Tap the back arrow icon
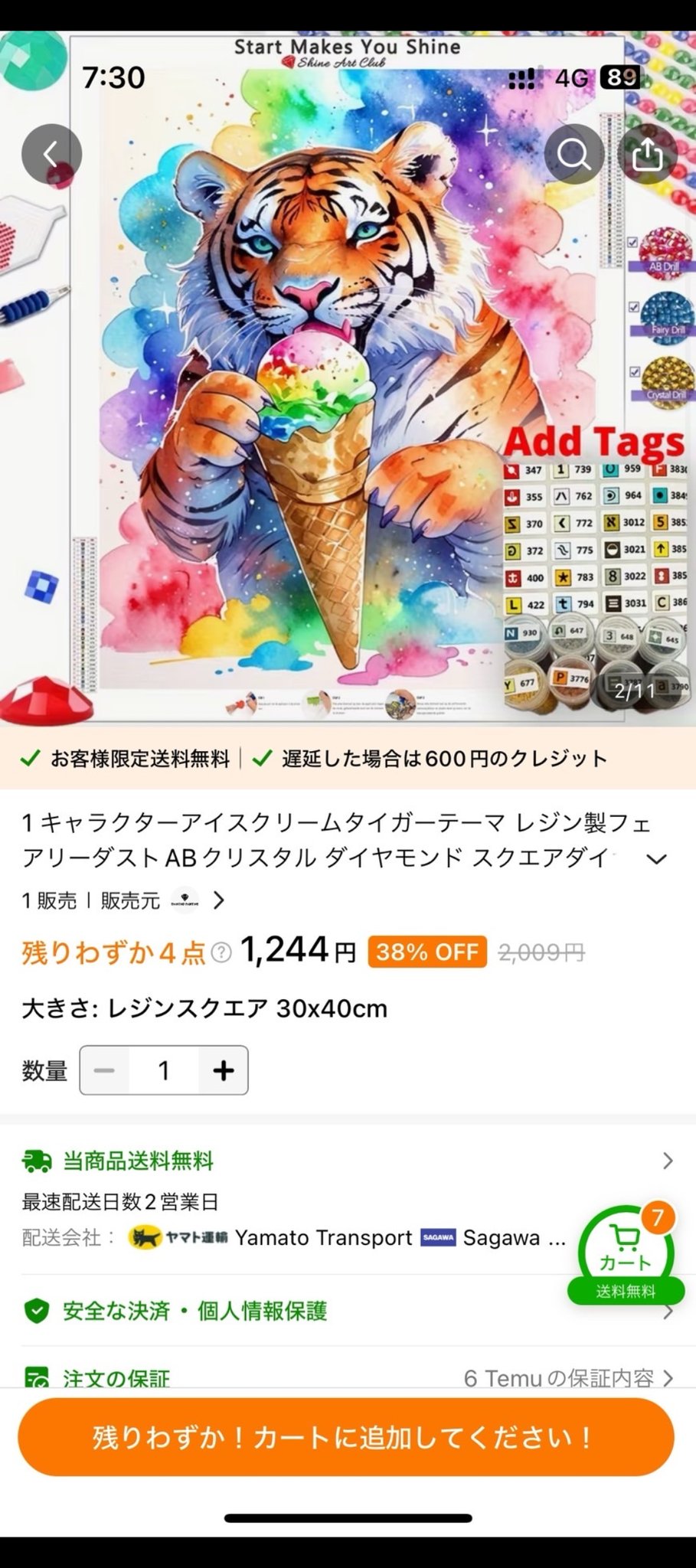This screenshot has height=1568, width=696. [51, 154]
